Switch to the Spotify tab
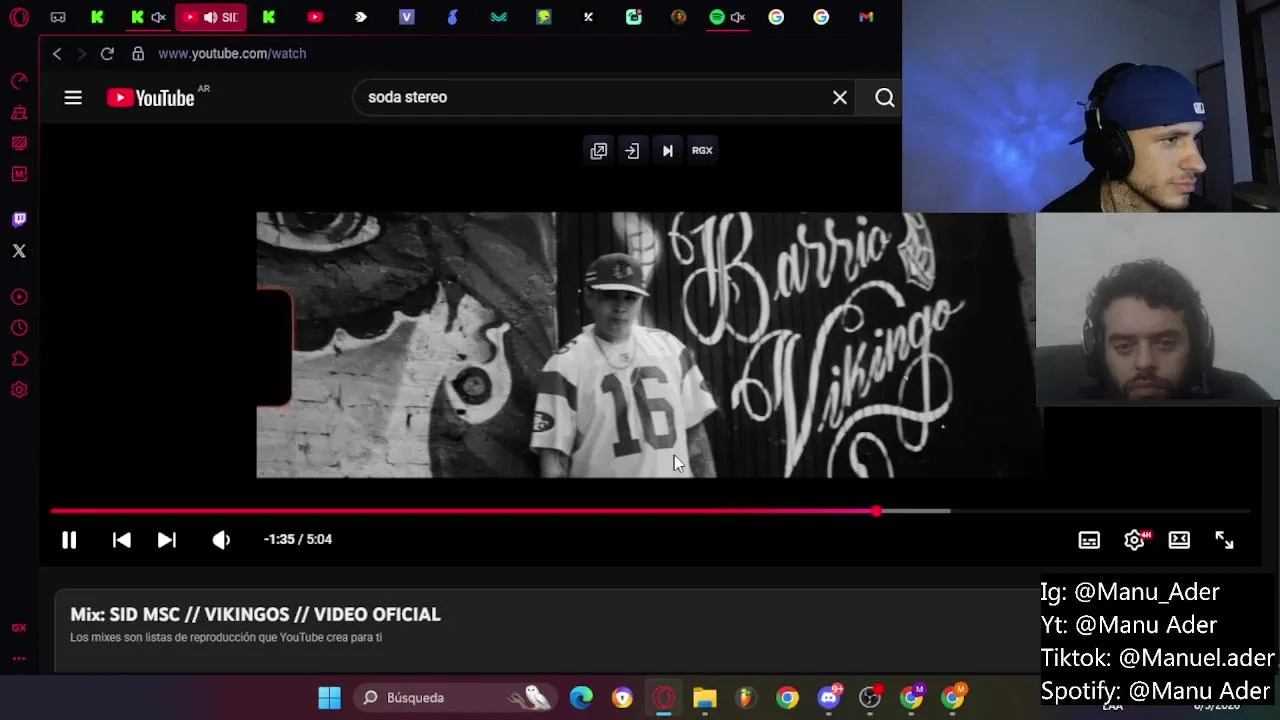The width and height of the screenshot is (1280, 720). [x=717, y=17]
